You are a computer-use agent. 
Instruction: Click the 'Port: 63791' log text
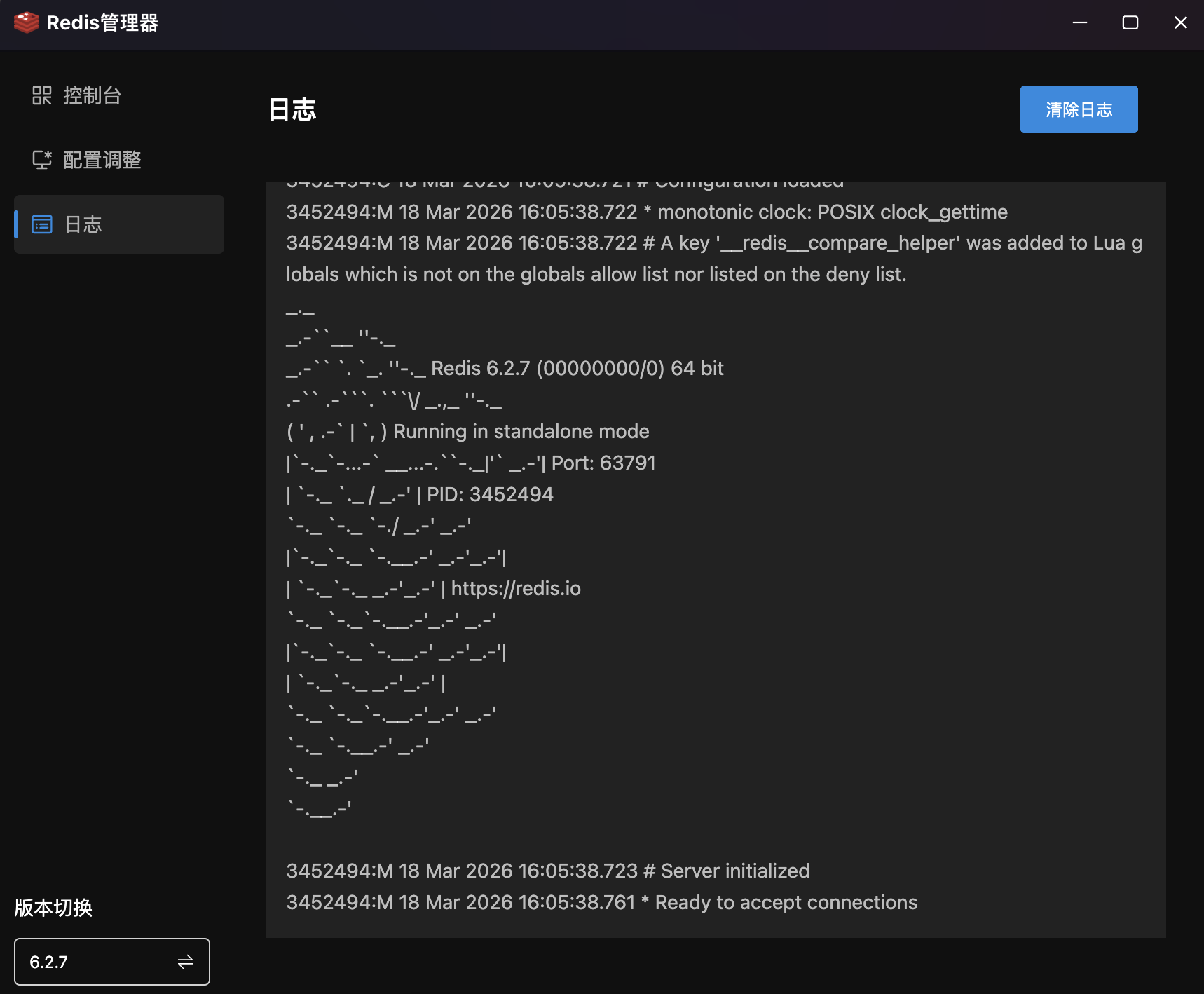603,463
